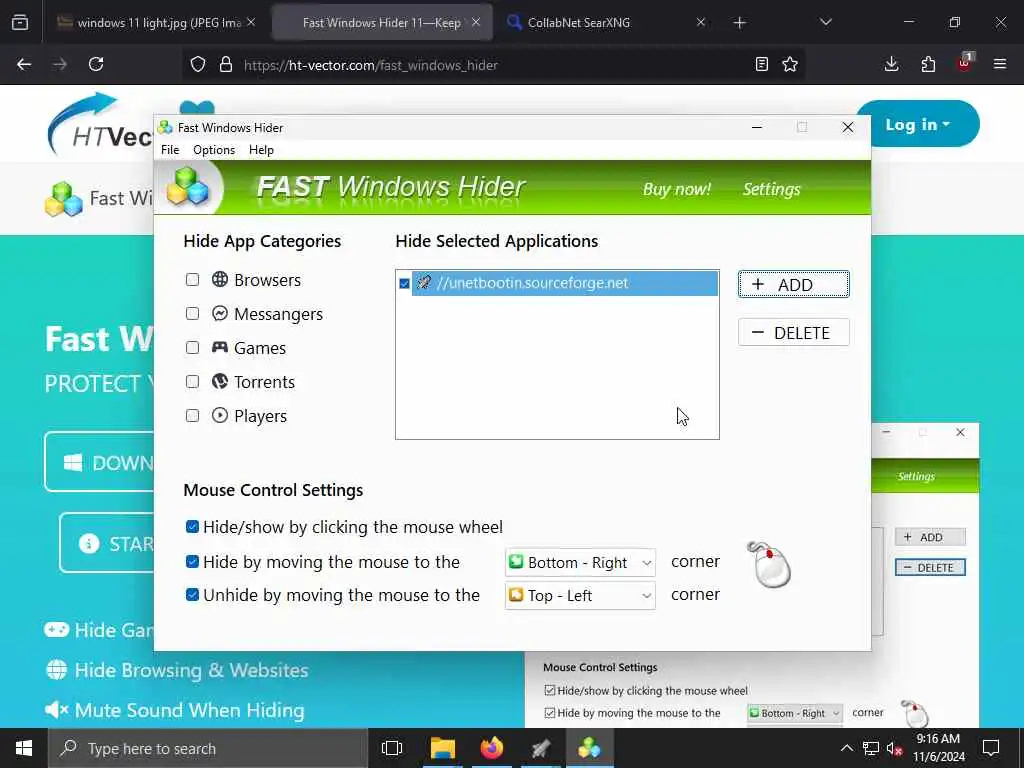Viewport: 1024px width, 768px height.
Task: Enable the Messangers category checkbox
Action: click(192, 313)
